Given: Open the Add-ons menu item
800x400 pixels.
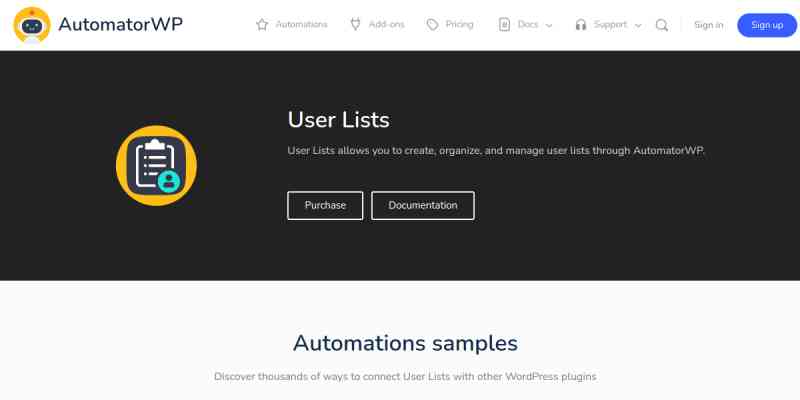Looking at the screenshot, I should (x=386, y=24).
